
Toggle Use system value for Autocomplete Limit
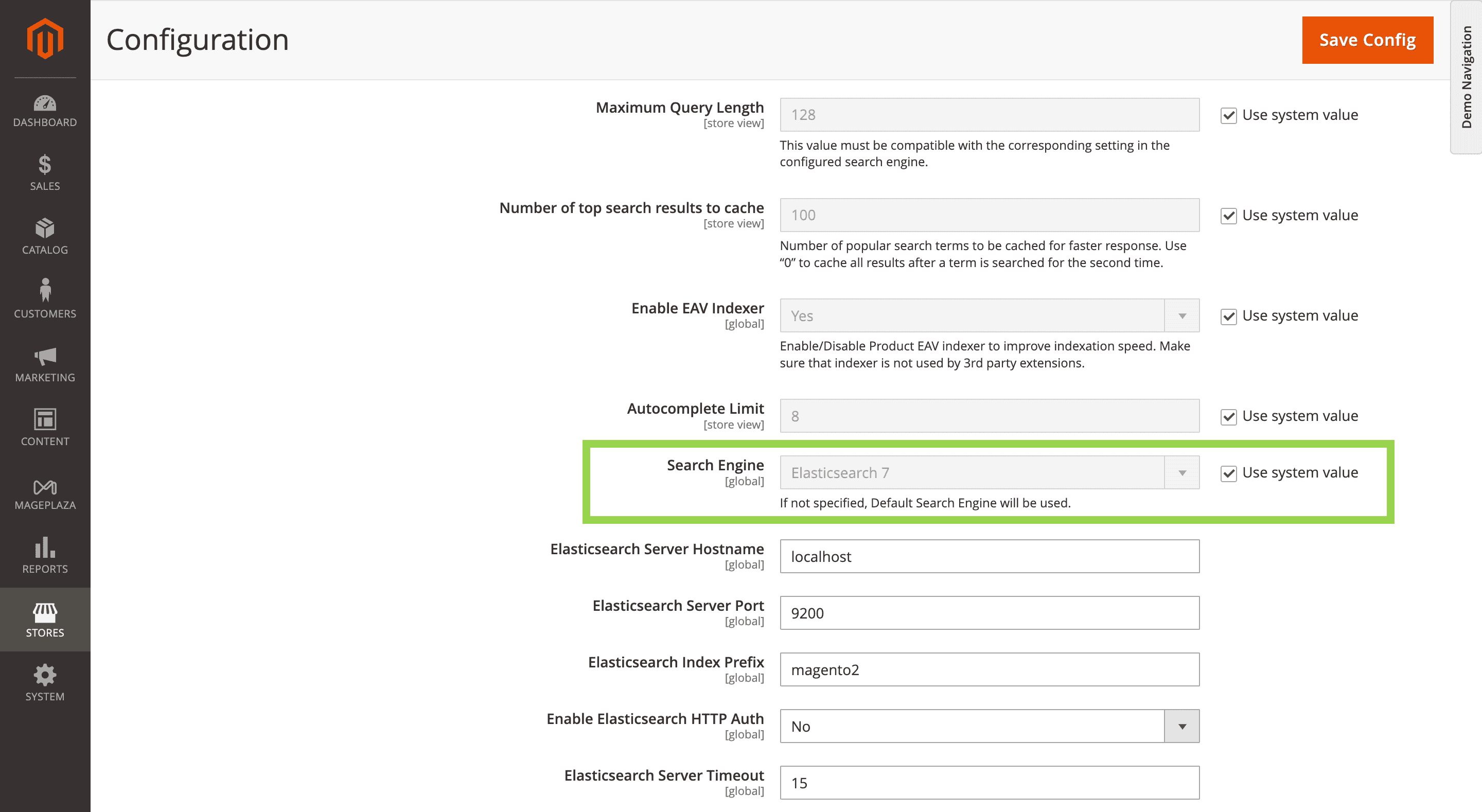[x=1228, y=416]
